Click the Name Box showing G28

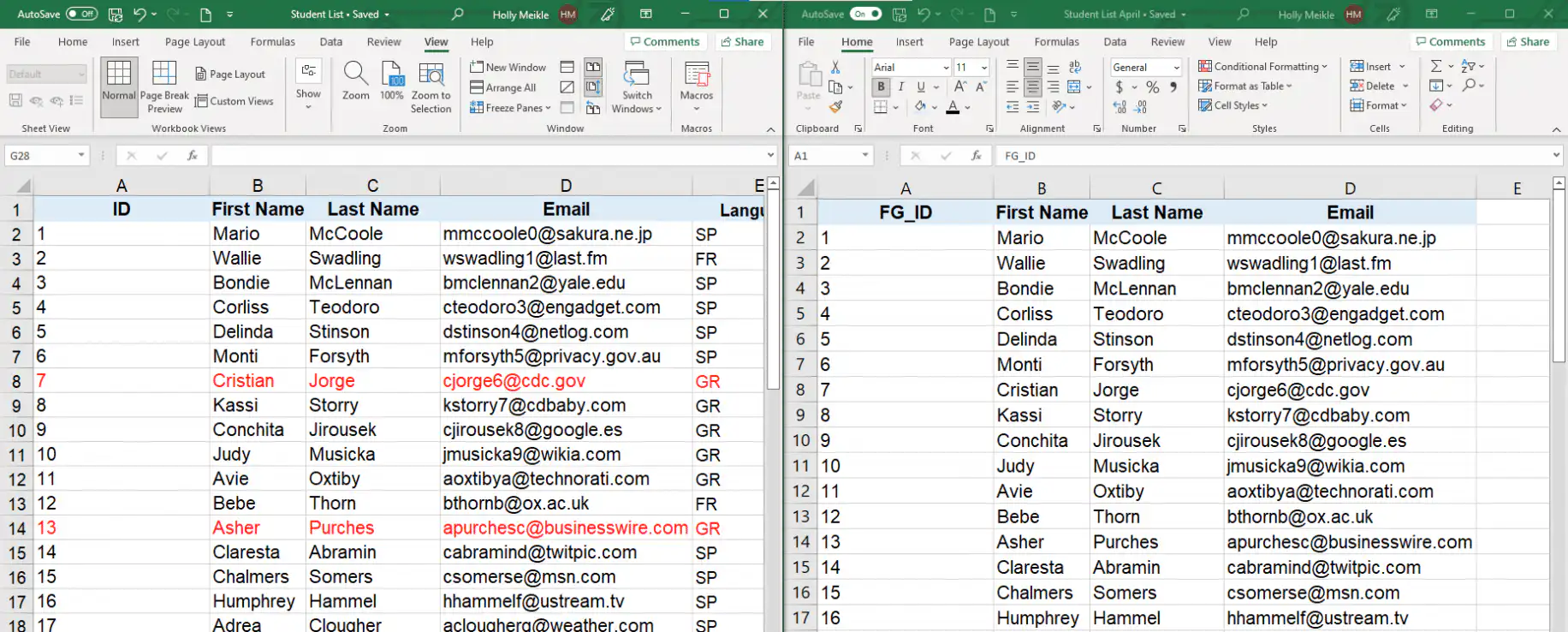click(x=47, y=156)
